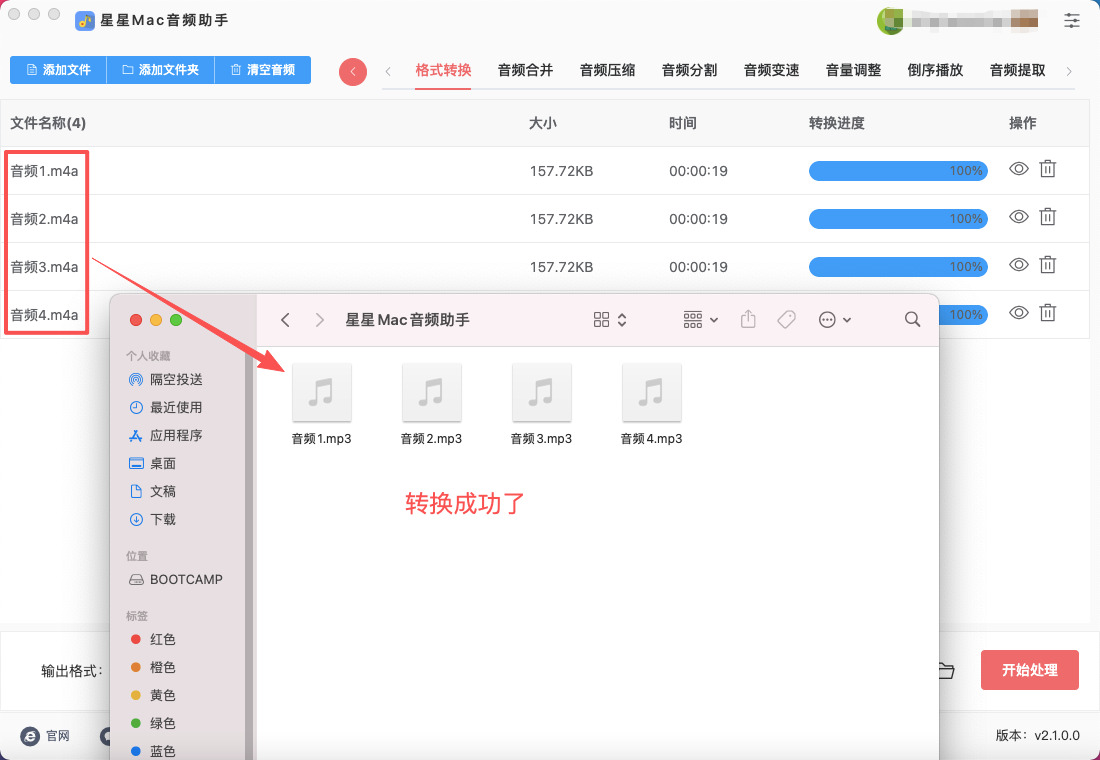Click the 大小 column header

pyautogui.click(x=542, y=124)
